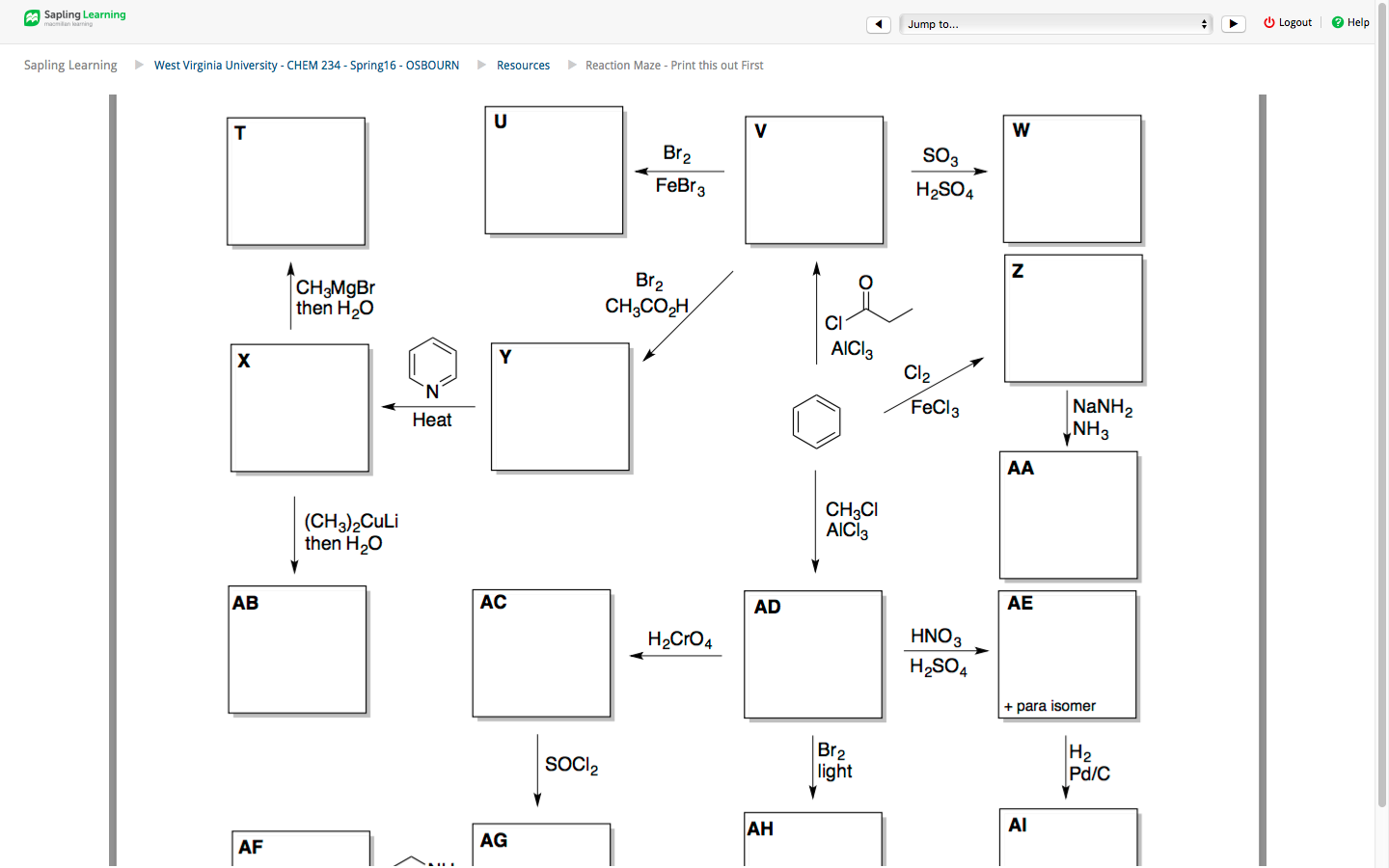Click the Logout button
This screenshot has height=868, width=1389.
tap(1293, 21)
